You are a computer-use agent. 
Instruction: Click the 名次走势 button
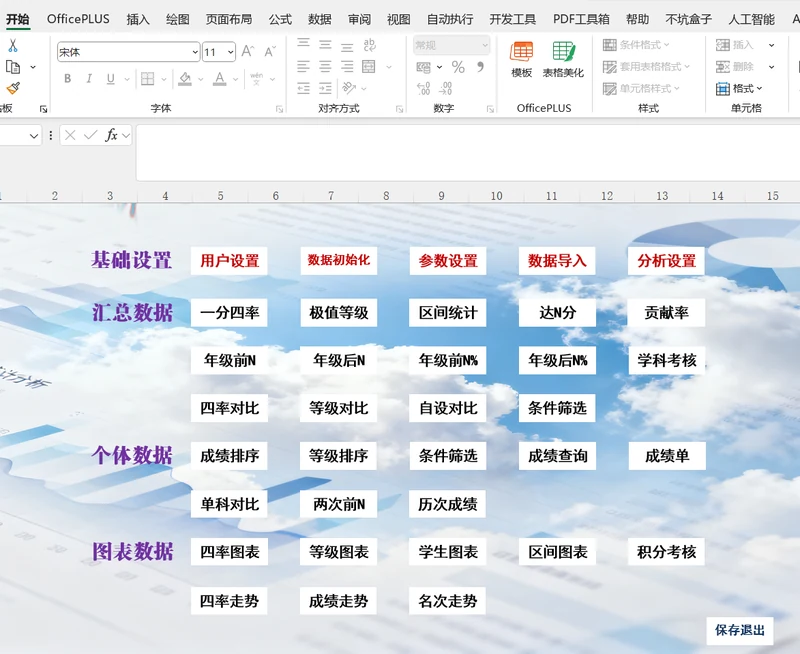(447, 600)
